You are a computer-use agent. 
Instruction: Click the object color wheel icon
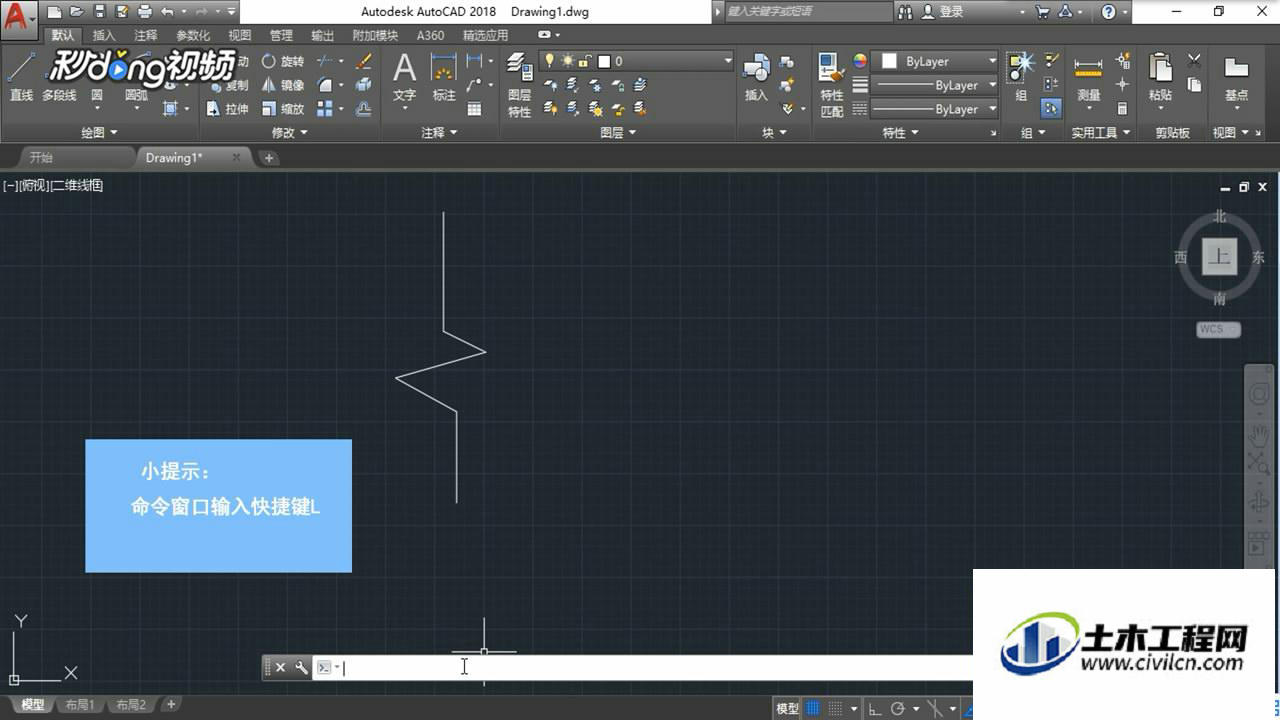point(860,61)
